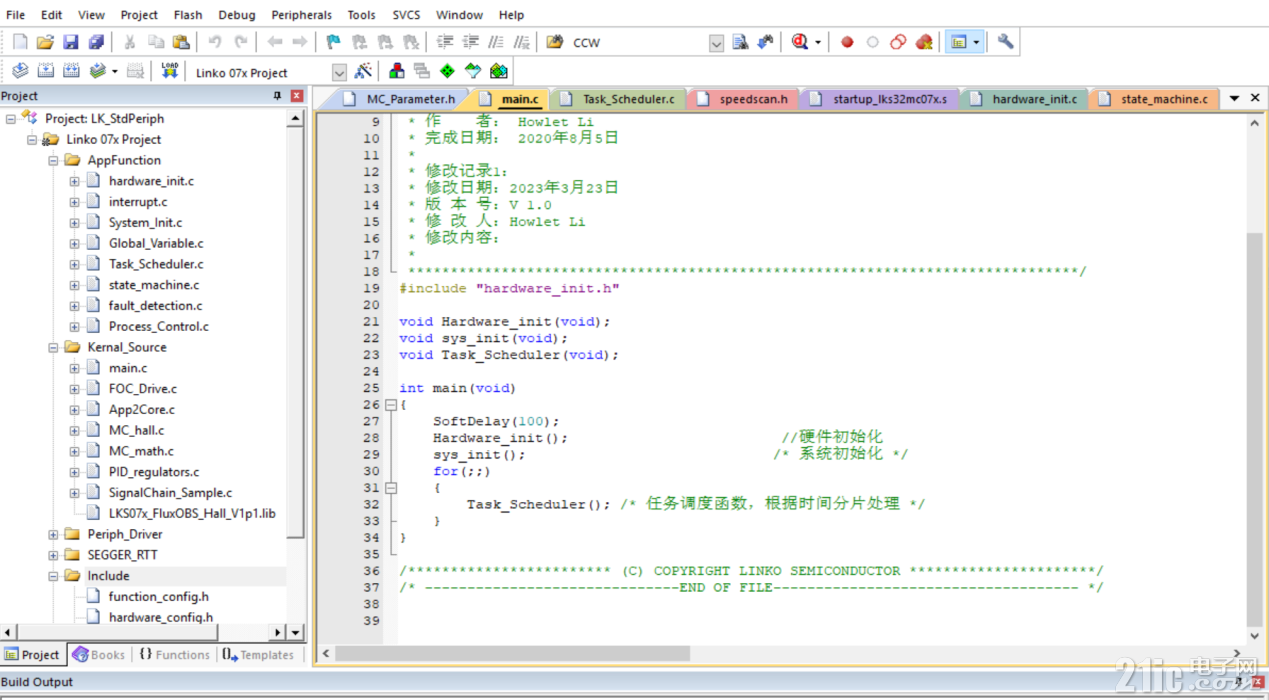Click the editor horizontal scrollbar thumb
Screen dimensions: 1269x700
(512, 653)
